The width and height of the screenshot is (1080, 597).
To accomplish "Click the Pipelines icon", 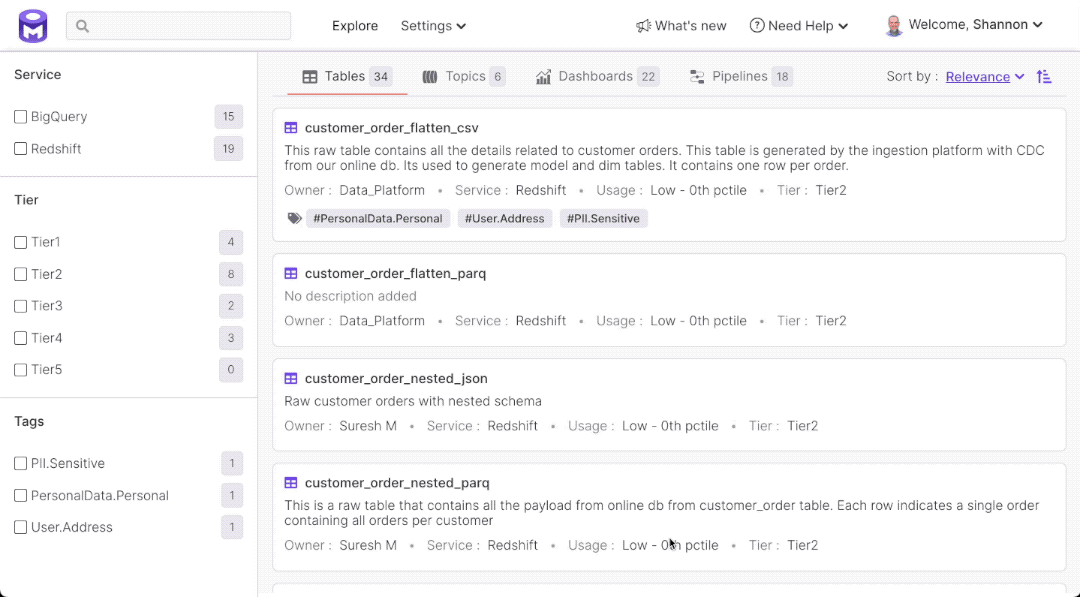I will coord(695,75).
